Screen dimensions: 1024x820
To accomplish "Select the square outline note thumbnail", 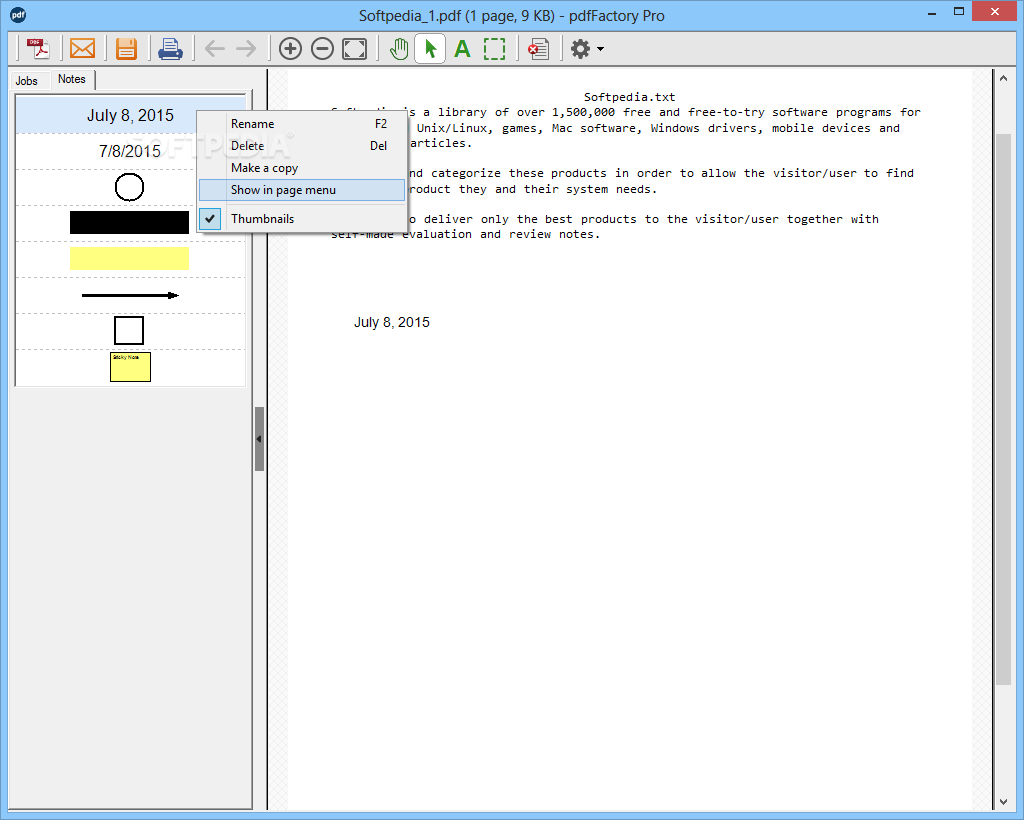I will tap(130, 331).
